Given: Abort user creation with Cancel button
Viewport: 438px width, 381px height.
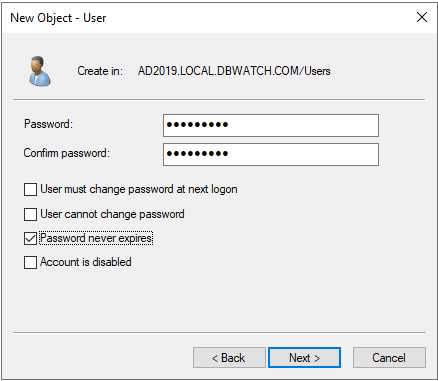Looking at the screenshot, I should point(389,358).
